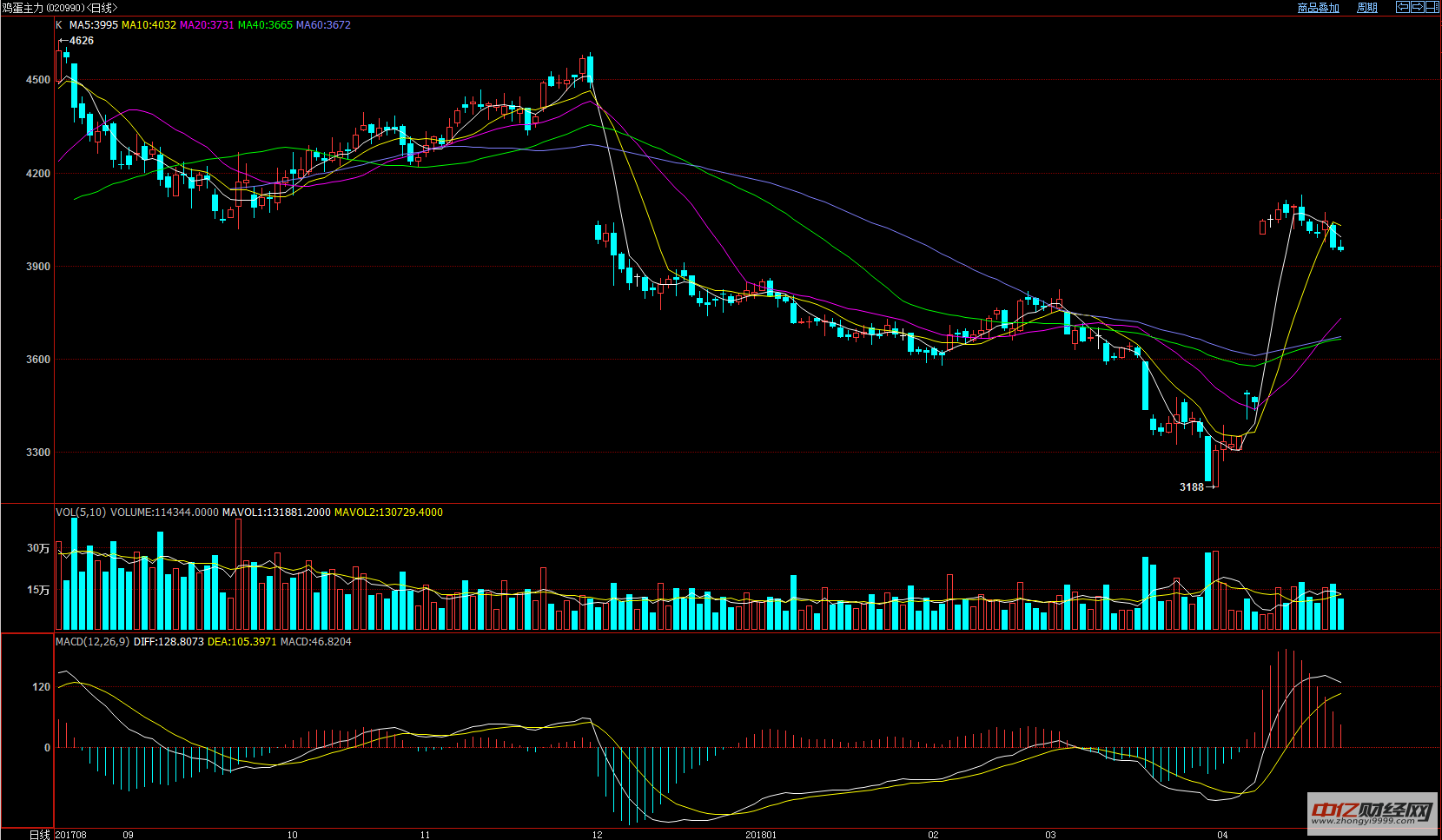Open the 周期 period link
1442x840 pixels.
point(1367,8)
